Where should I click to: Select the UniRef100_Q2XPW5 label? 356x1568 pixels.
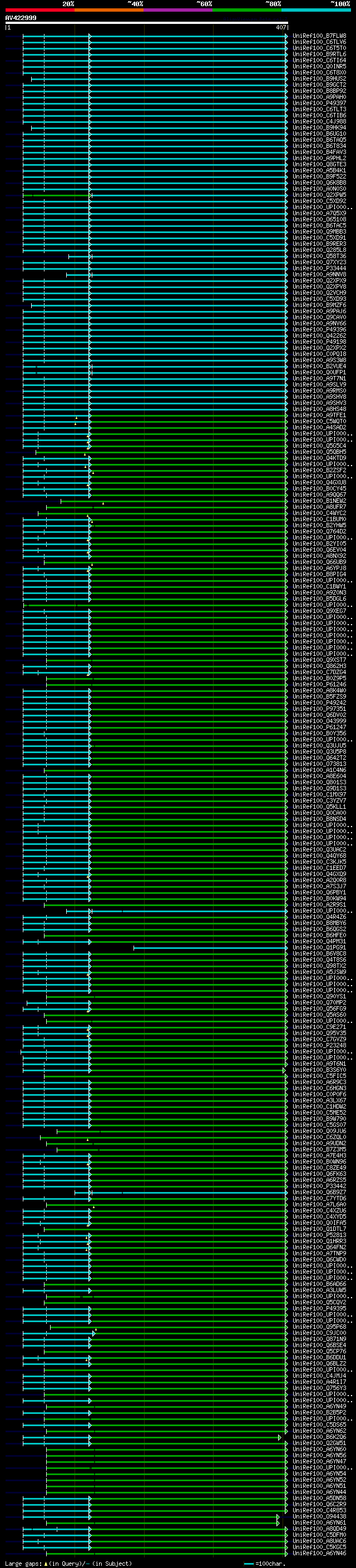319,195
